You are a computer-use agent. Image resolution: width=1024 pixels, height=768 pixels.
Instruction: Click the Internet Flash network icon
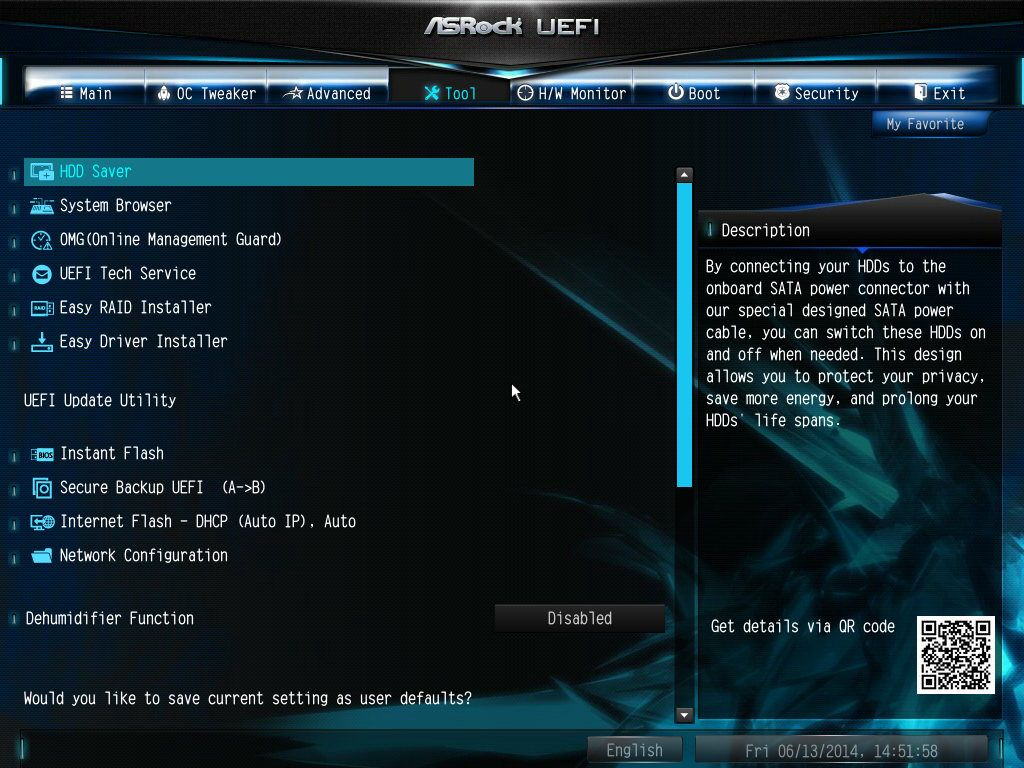[41, 522]
